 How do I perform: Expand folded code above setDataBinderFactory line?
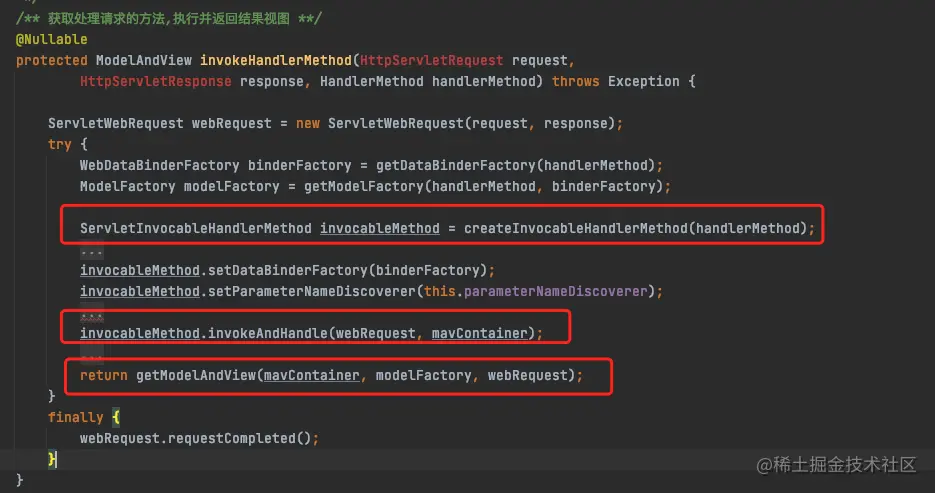tap(92, 252)
